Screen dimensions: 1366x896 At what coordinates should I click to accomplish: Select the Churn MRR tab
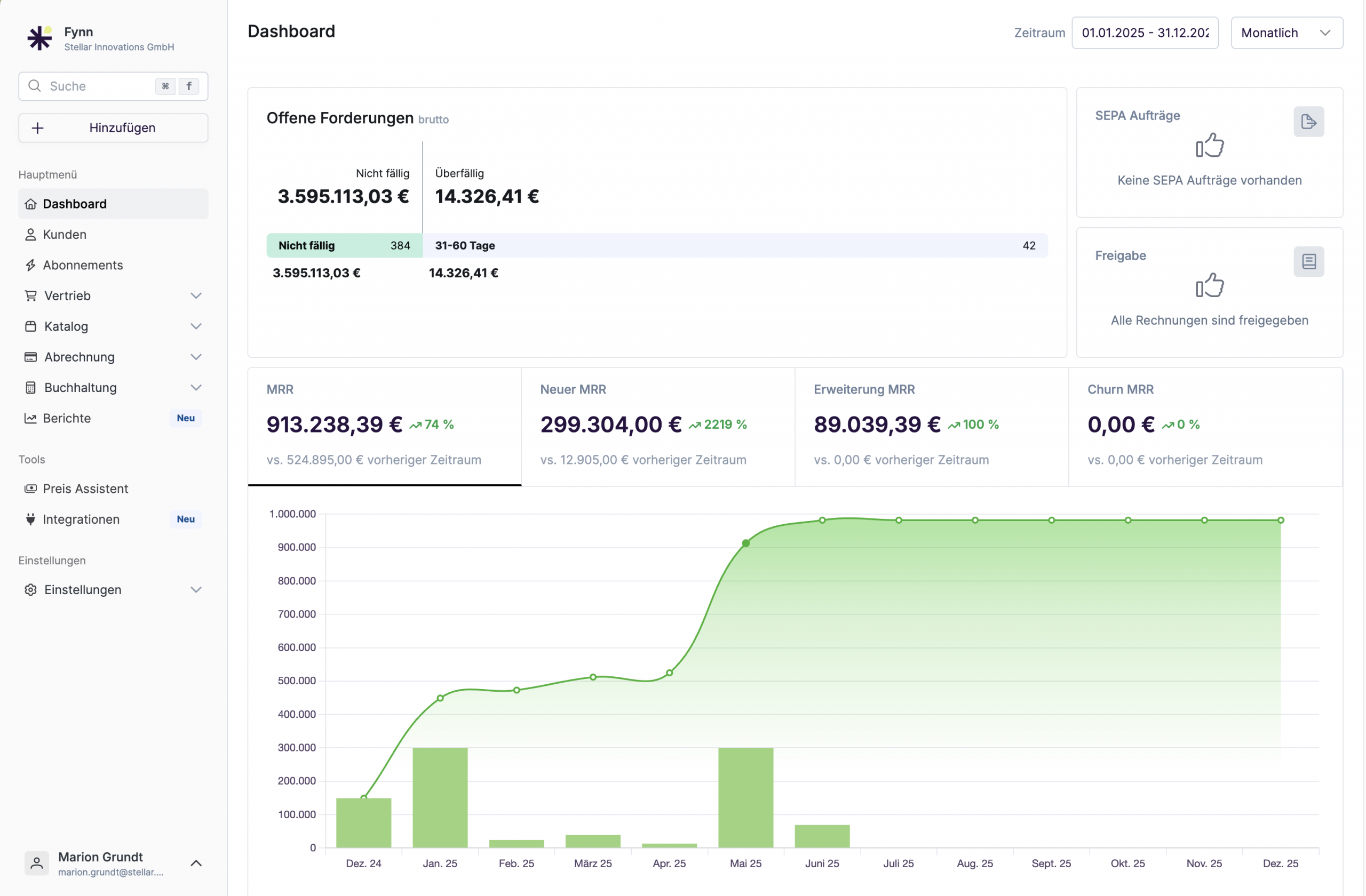pyautogui.click(x=1204, y=426)
